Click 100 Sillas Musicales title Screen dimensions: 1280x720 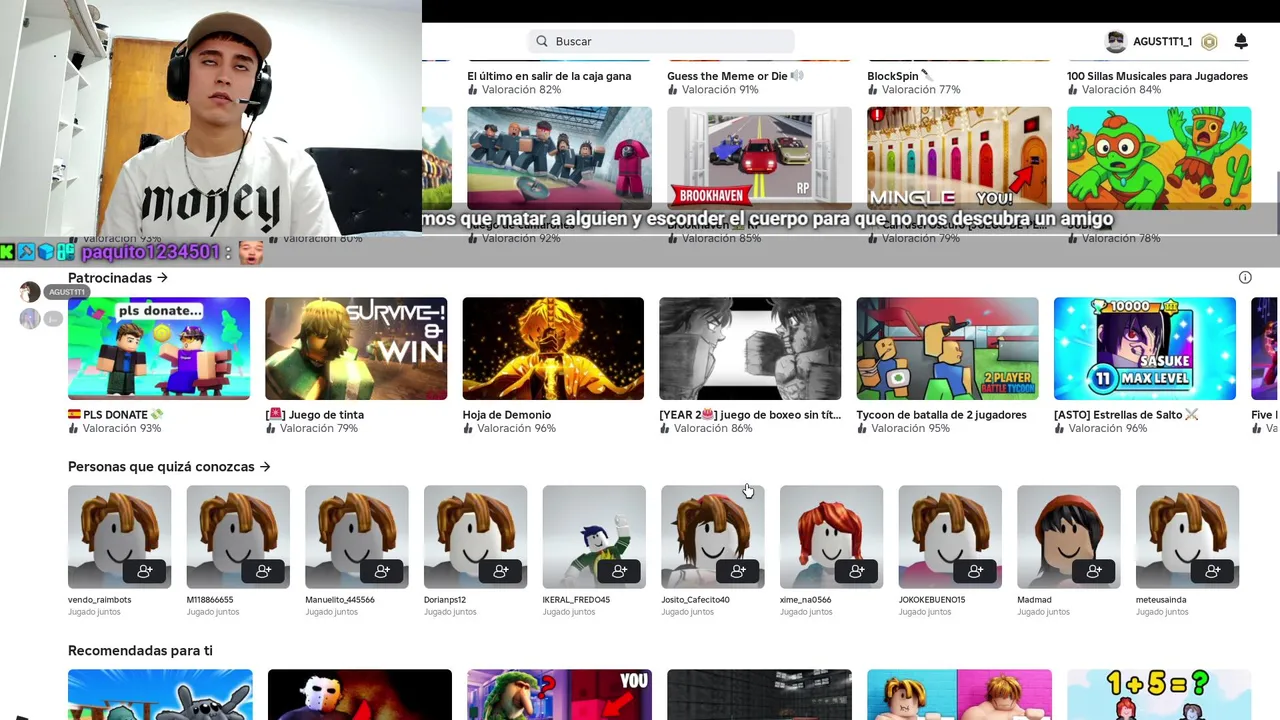1157,76
